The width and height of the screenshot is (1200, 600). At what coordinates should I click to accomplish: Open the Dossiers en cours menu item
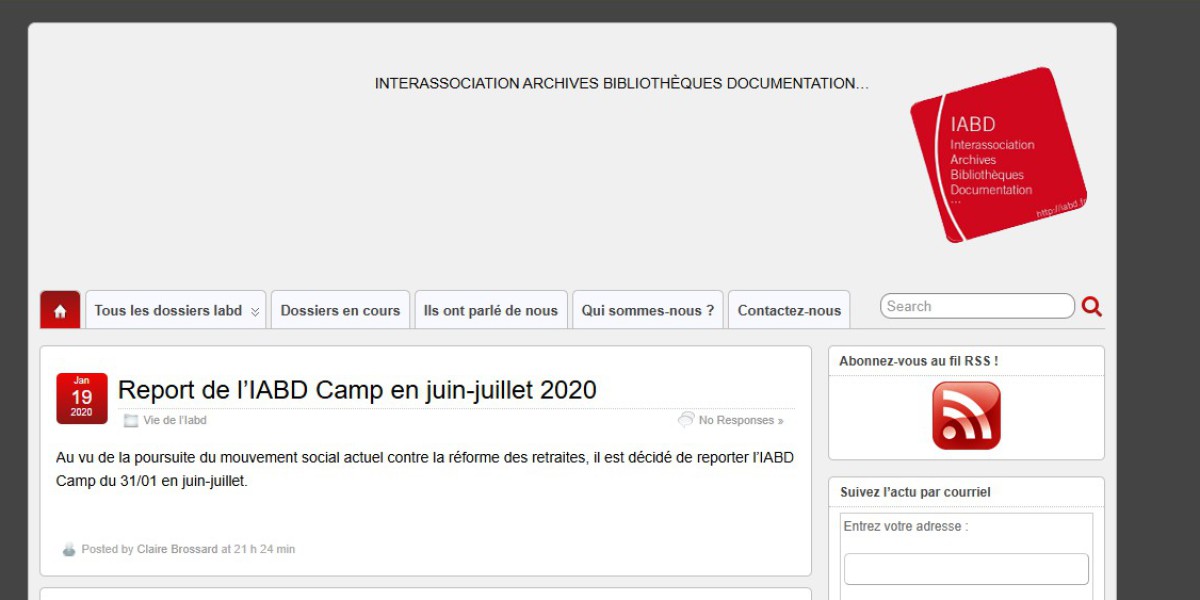pos(340,310)
